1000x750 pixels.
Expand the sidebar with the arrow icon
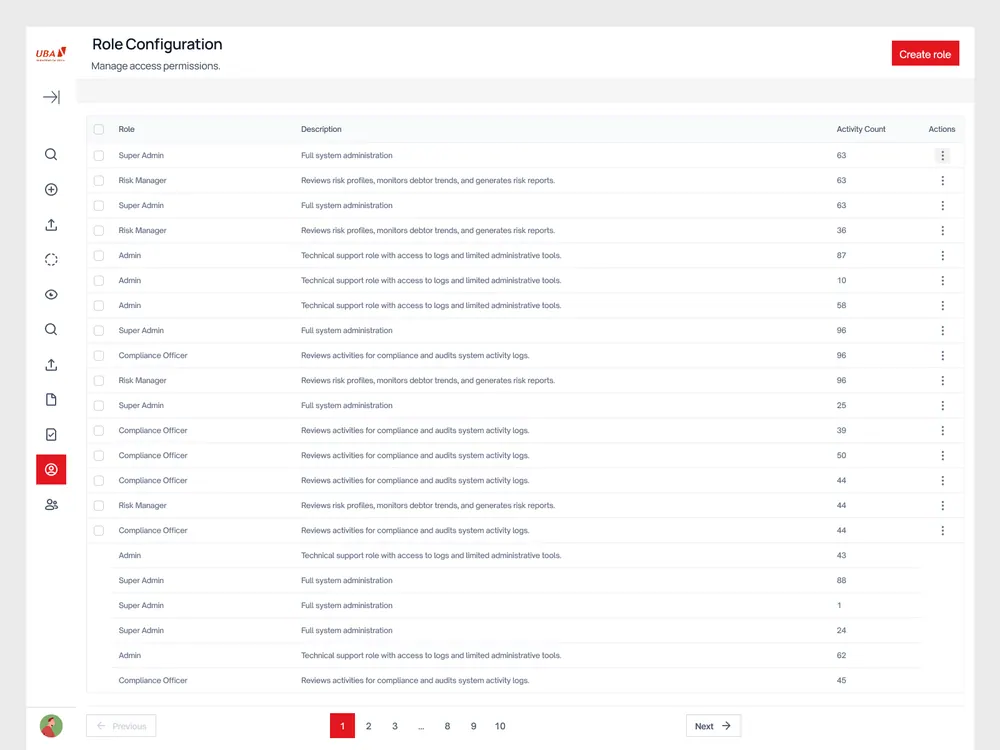[51, 97]
